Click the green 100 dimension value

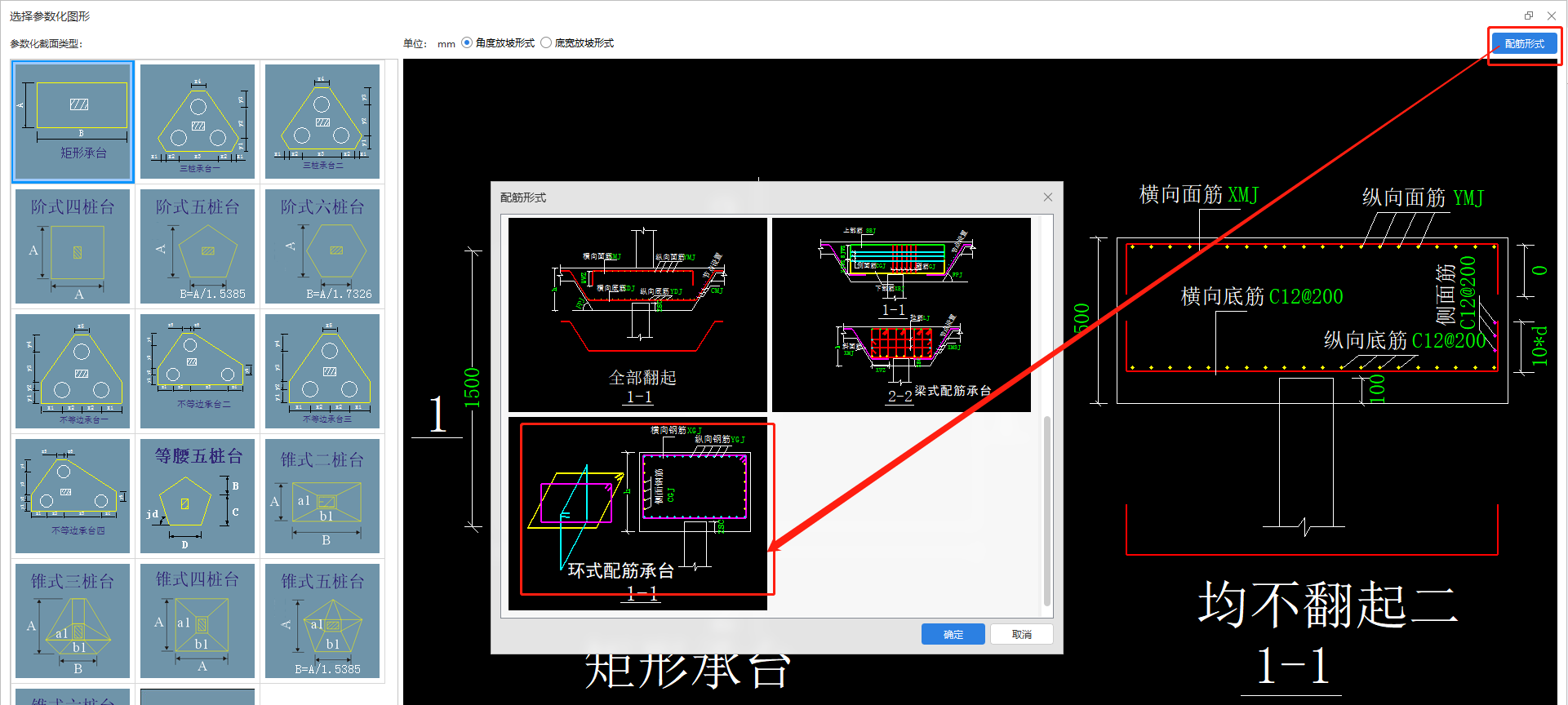pyautogui.click(x=1377, y=389)
